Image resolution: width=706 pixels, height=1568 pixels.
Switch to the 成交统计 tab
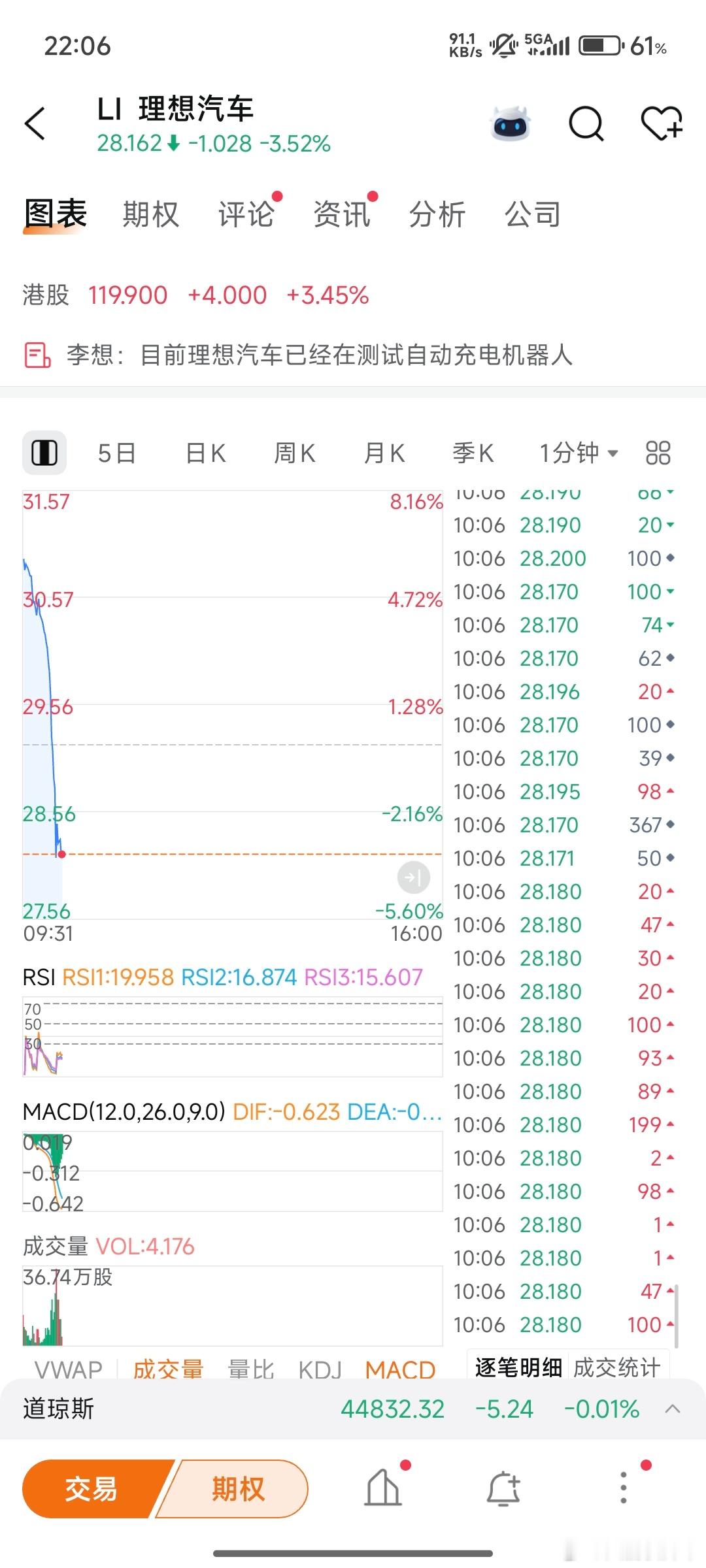tap(616, 1367)
